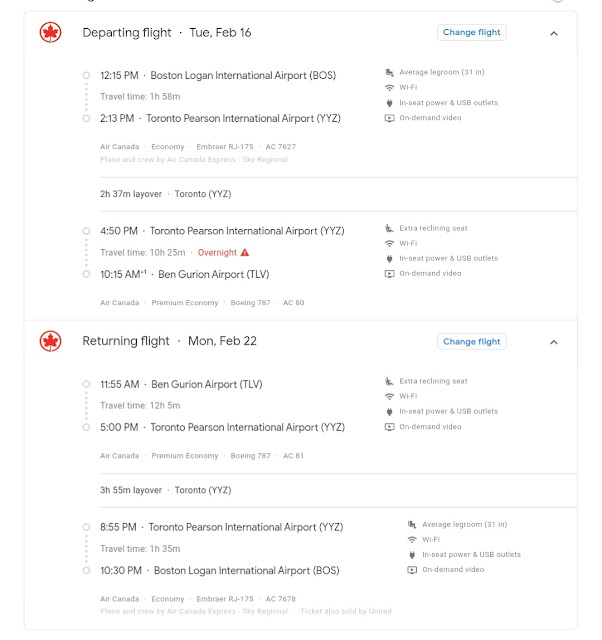Click Change flight for the departing trip
The width and height of the screenshot is (602, 640).
click(471, 32)
